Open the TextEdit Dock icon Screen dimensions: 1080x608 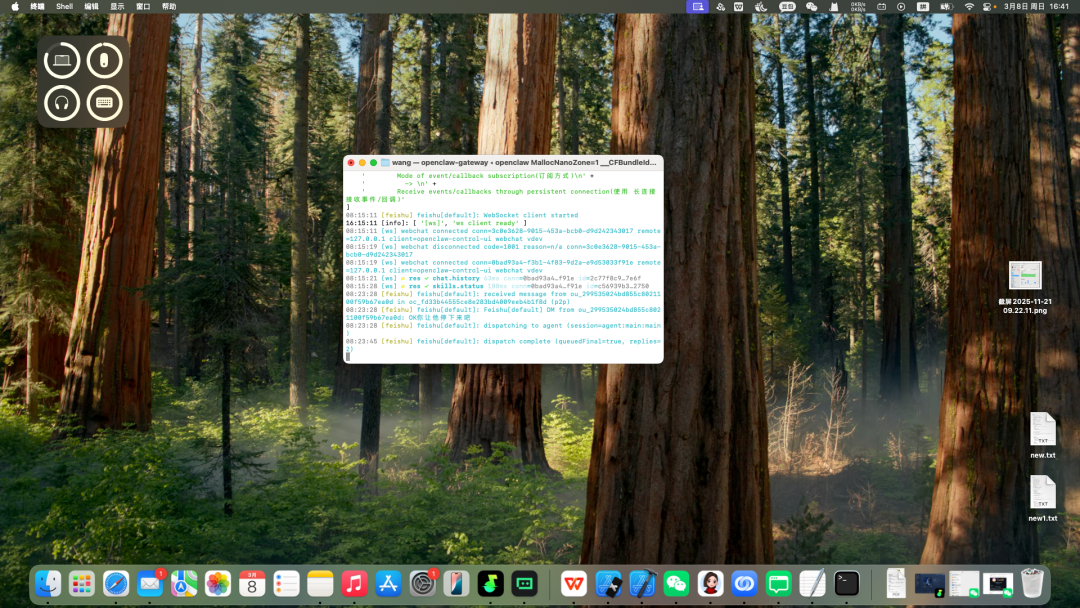point(812,584)
